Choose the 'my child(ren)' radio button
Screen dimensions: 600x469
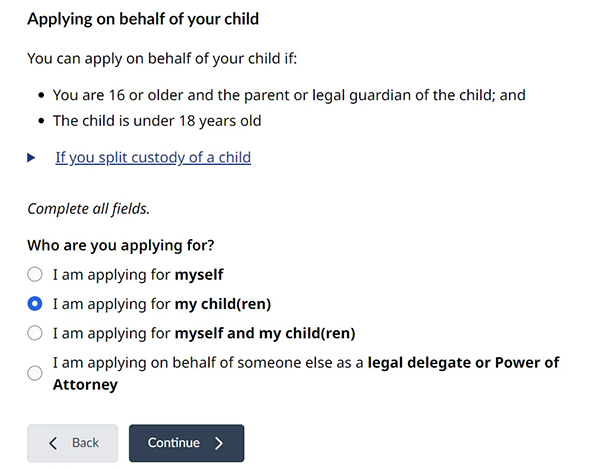(35, 304)
